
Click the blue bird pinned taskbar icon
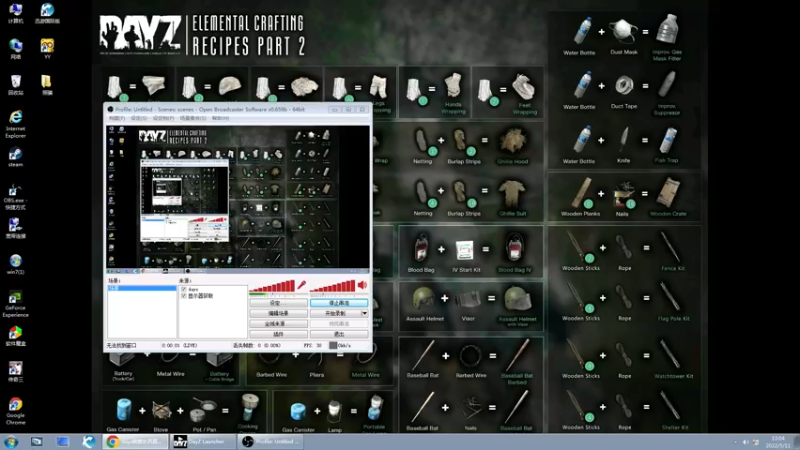(89, 441)
